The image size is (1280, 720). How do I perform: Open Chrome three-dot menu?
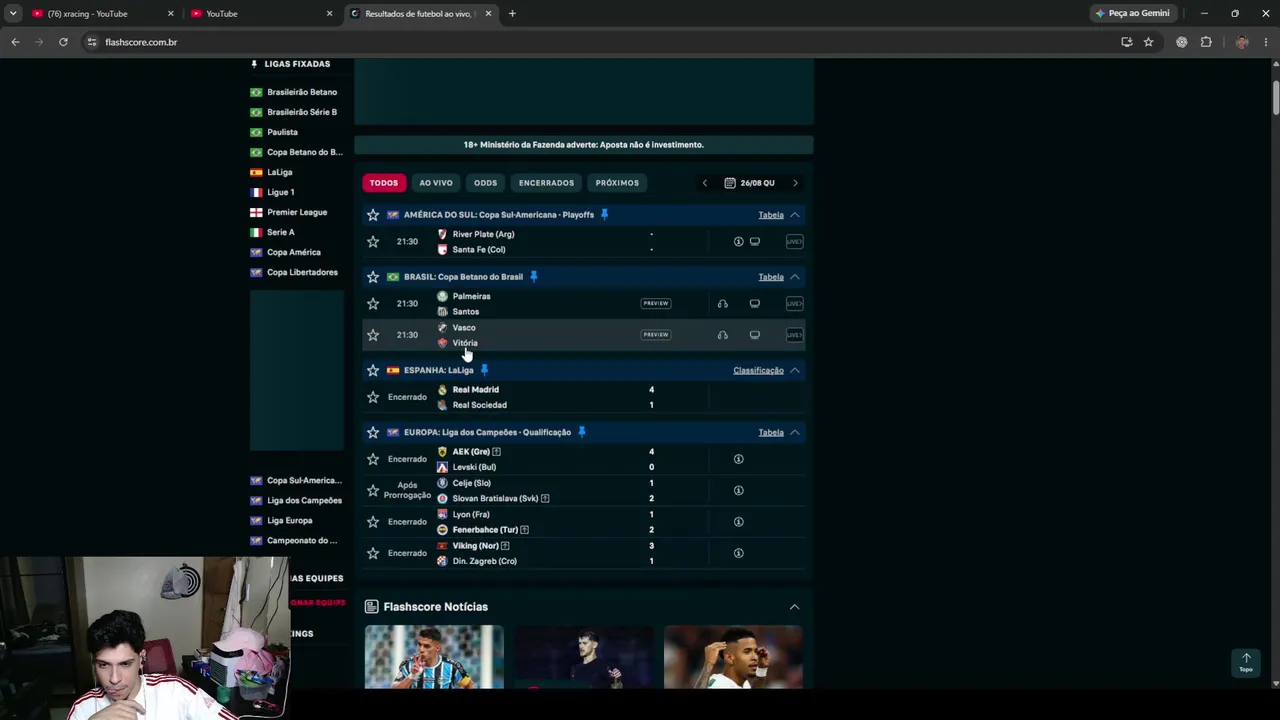[x=1266, y=42]
